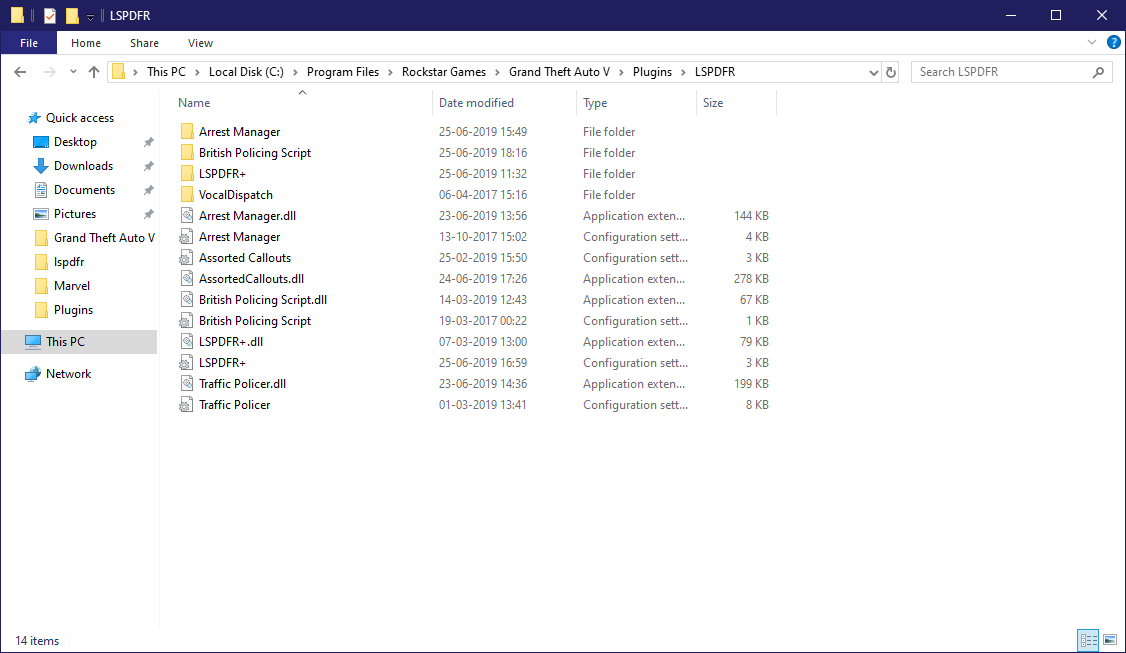Select the Traffic Policer configuration file icon
The width and height of the screenshot is (1126, 653).
pos(186,404)
